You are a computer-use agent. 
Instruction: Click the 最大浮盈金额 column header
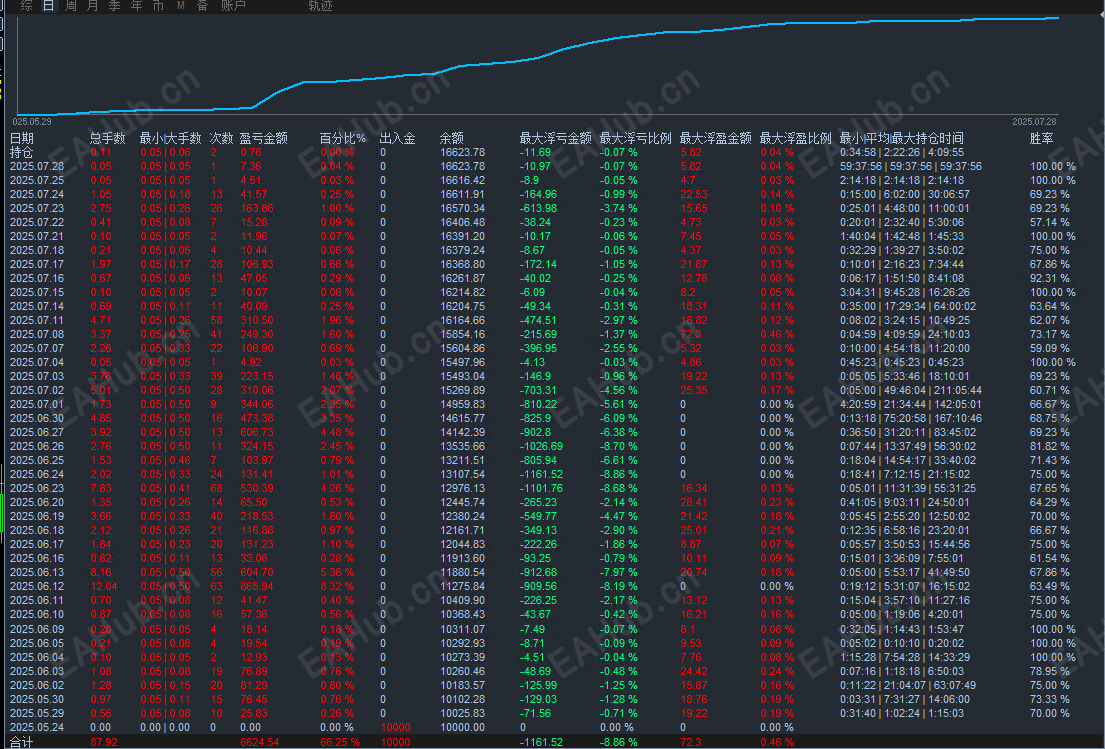coord(715,138)
